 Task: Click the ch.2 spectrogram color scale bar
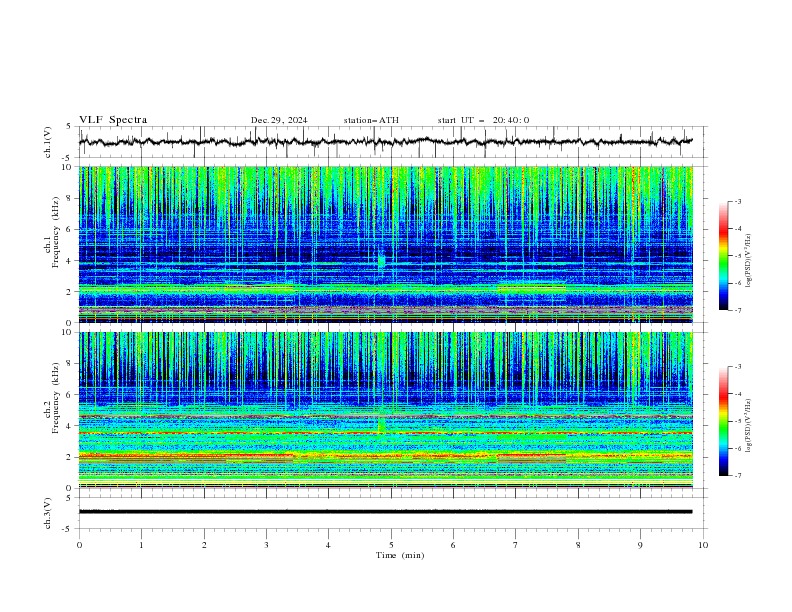[723, 421]
